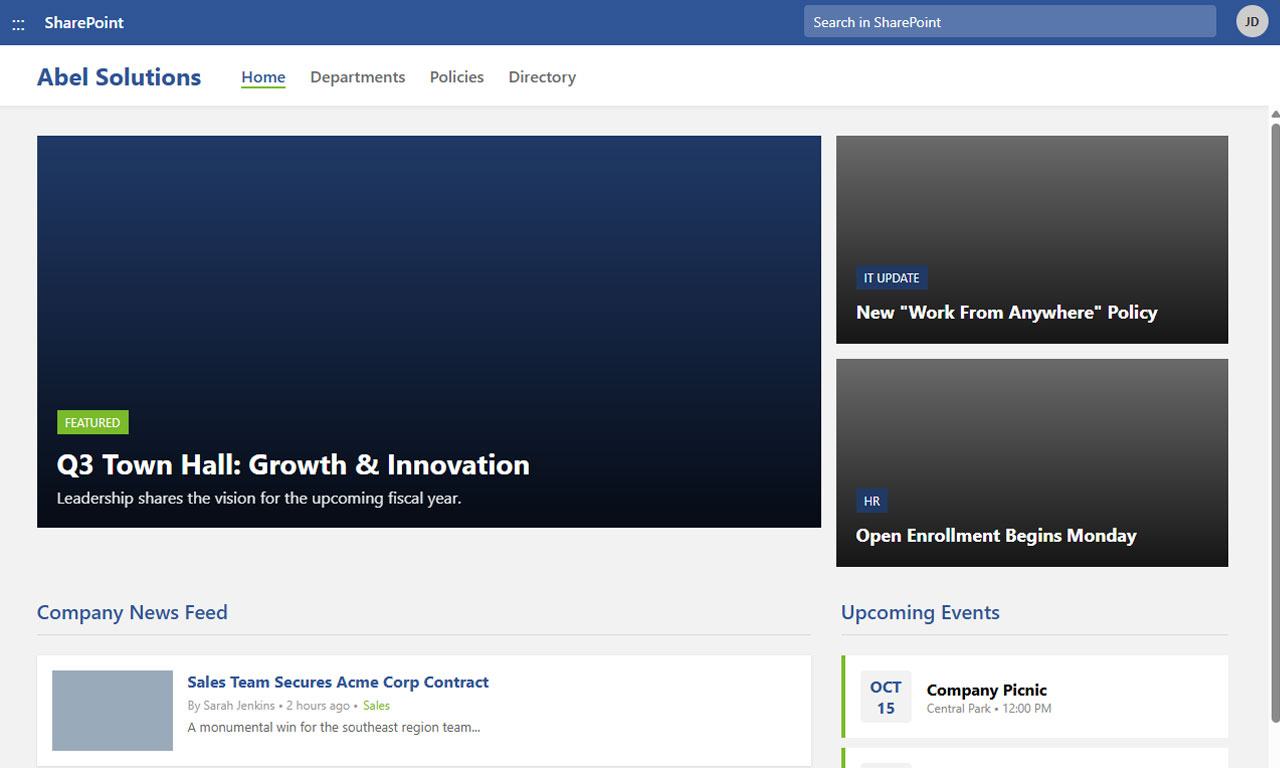Open the Open Enrollment Begins Monday article
Image resolution: width=1280 pixels, height=768 pixels.
tap(995, 535)
